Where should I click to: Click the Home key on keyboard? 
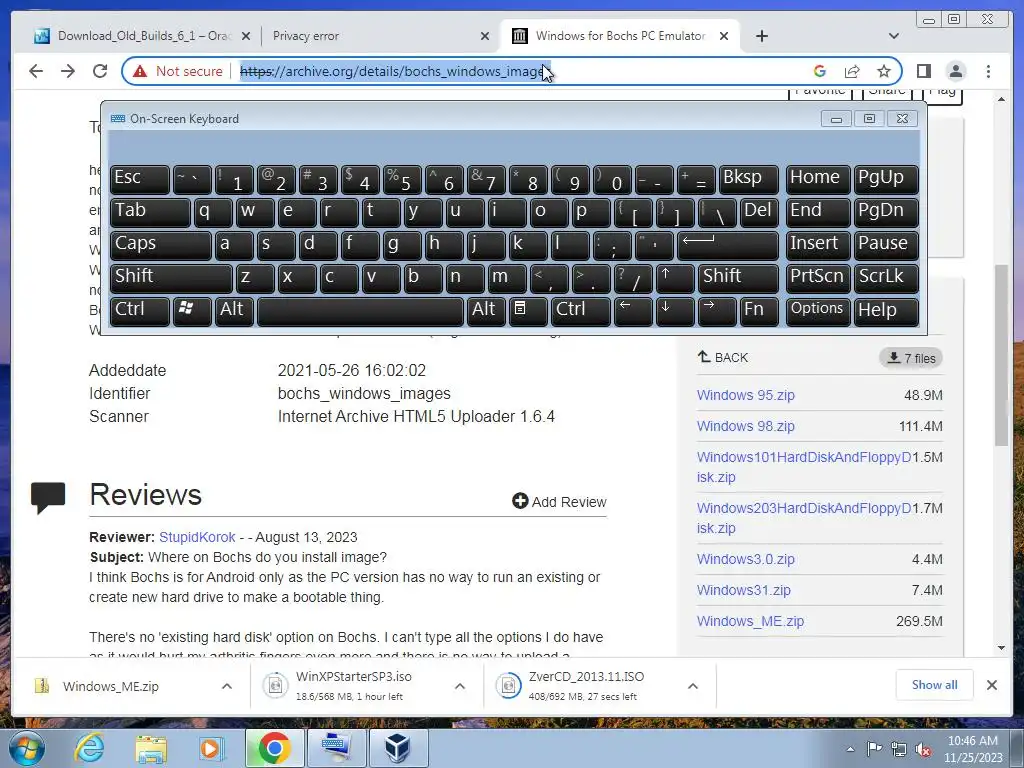coord(818,178)
